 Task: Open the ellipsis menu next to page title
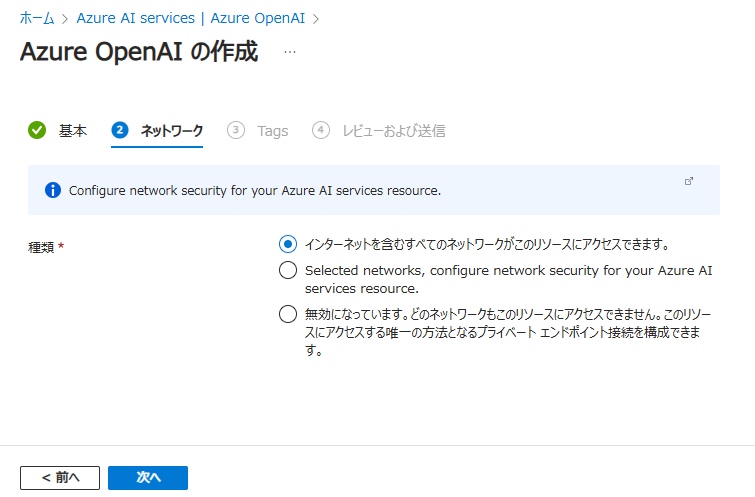pos(290,52)
